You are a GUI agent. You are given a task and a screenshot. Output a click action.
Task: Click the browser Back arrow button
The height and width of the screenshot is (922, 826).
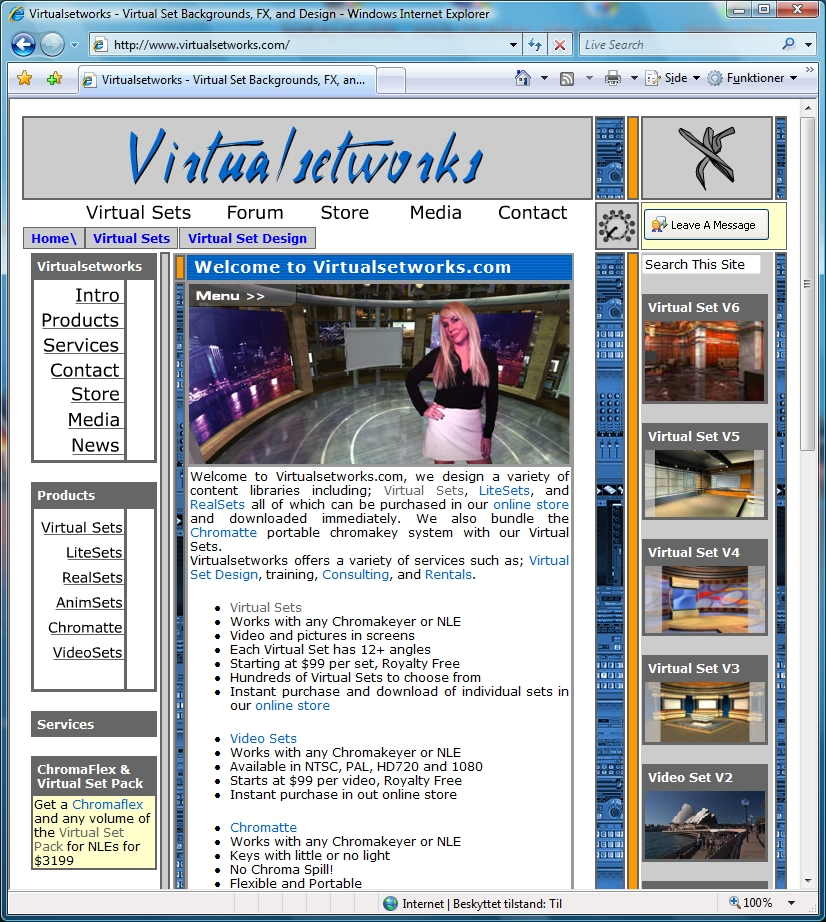[x=24, y=45]
